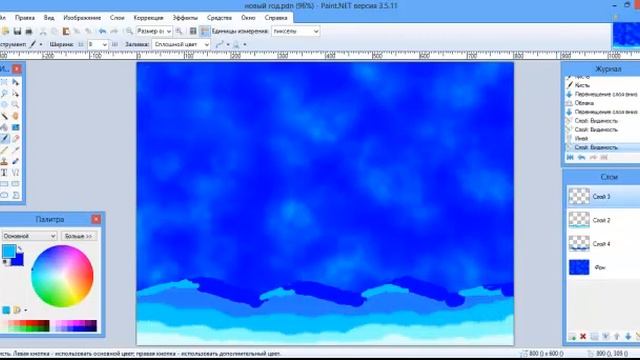Select the Rectangle Select tool

(4, 82)
